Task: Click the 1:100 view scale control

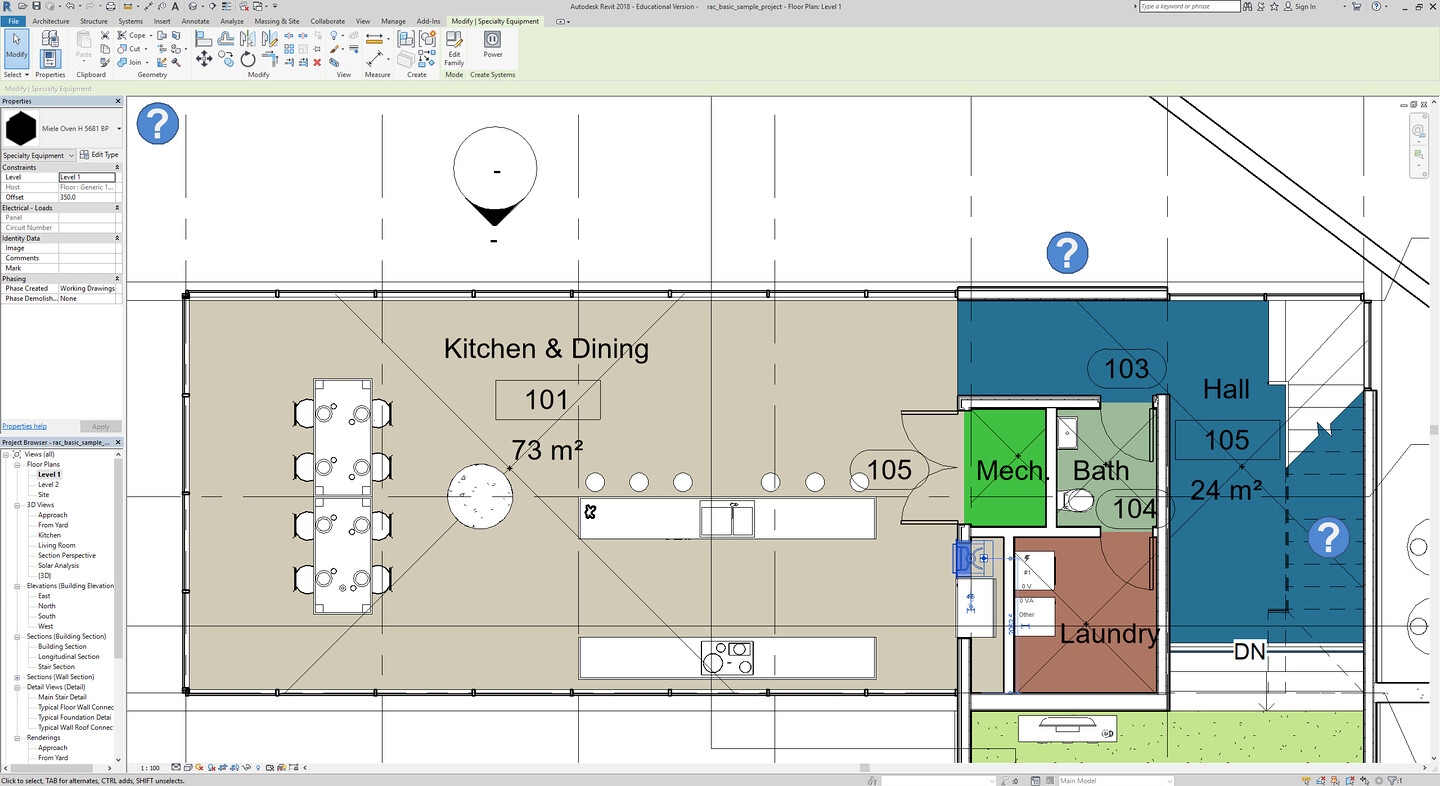Action: 150,768
